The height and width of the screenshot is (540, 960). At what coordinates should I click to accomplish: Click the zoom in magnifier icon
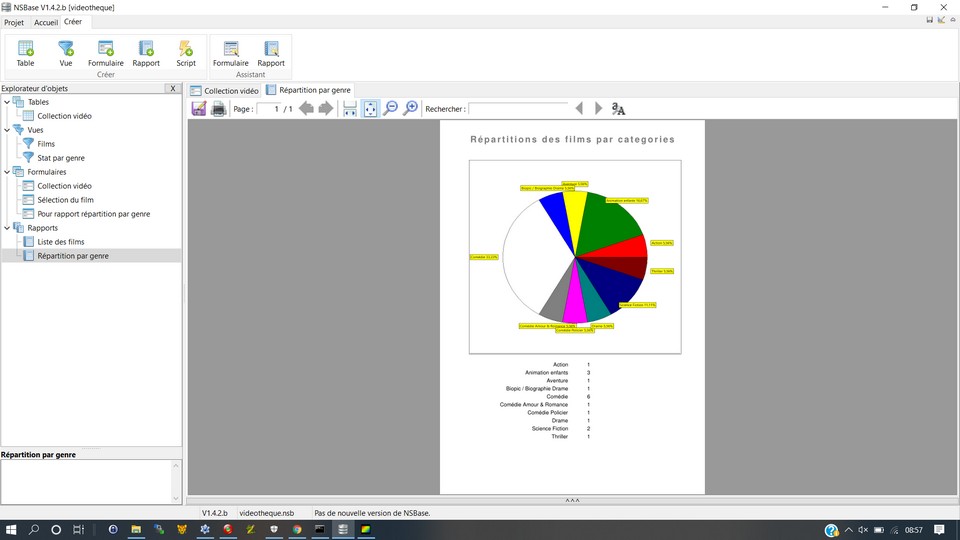tap(410, 108)
